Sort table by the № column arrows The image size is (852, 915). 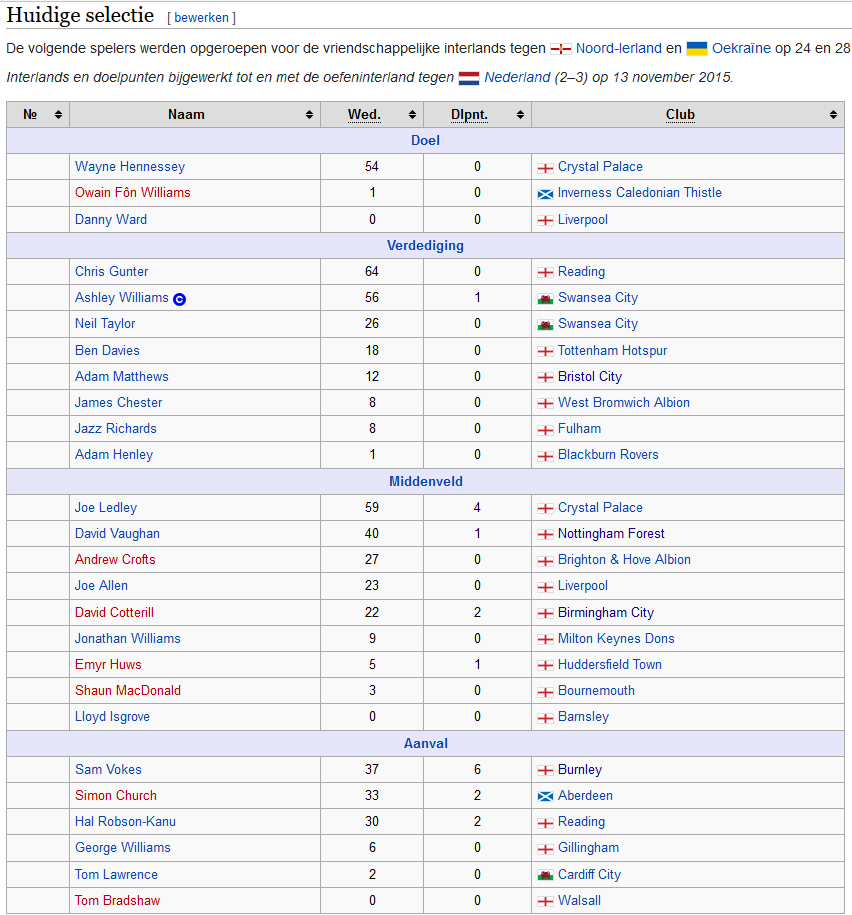click(x=58, y=114)
